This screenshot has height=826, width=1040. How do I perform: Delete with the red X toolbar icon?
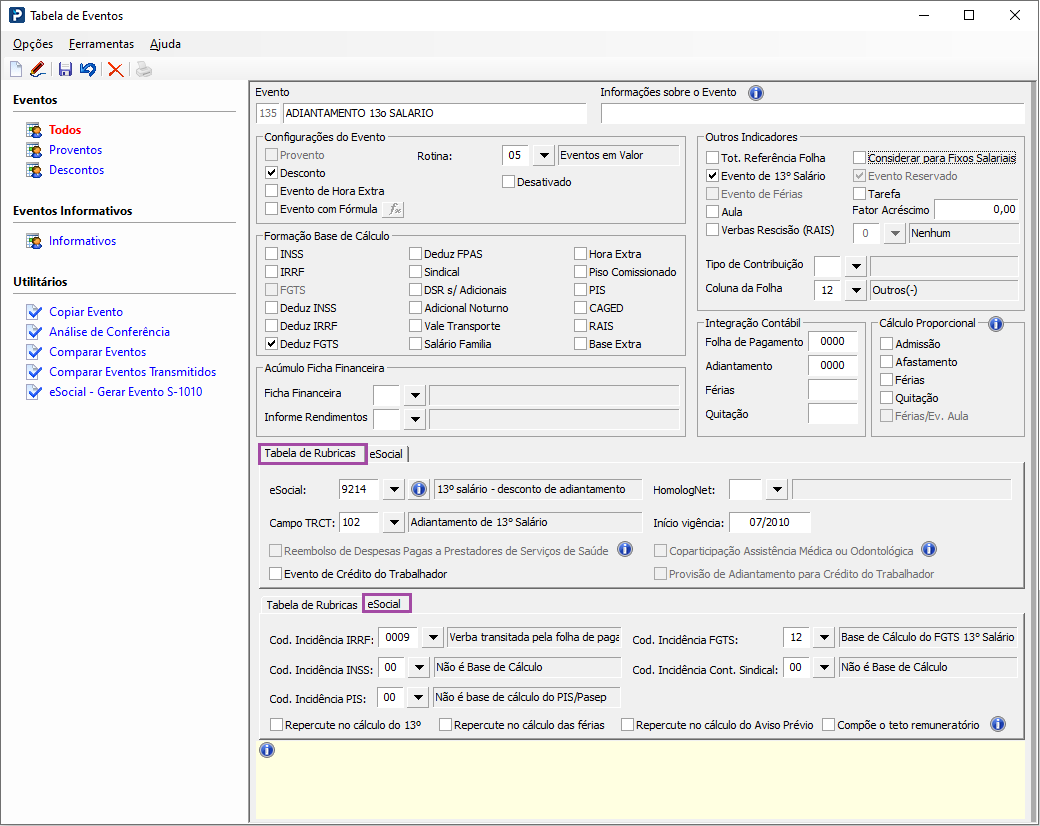tap(115, 69)
